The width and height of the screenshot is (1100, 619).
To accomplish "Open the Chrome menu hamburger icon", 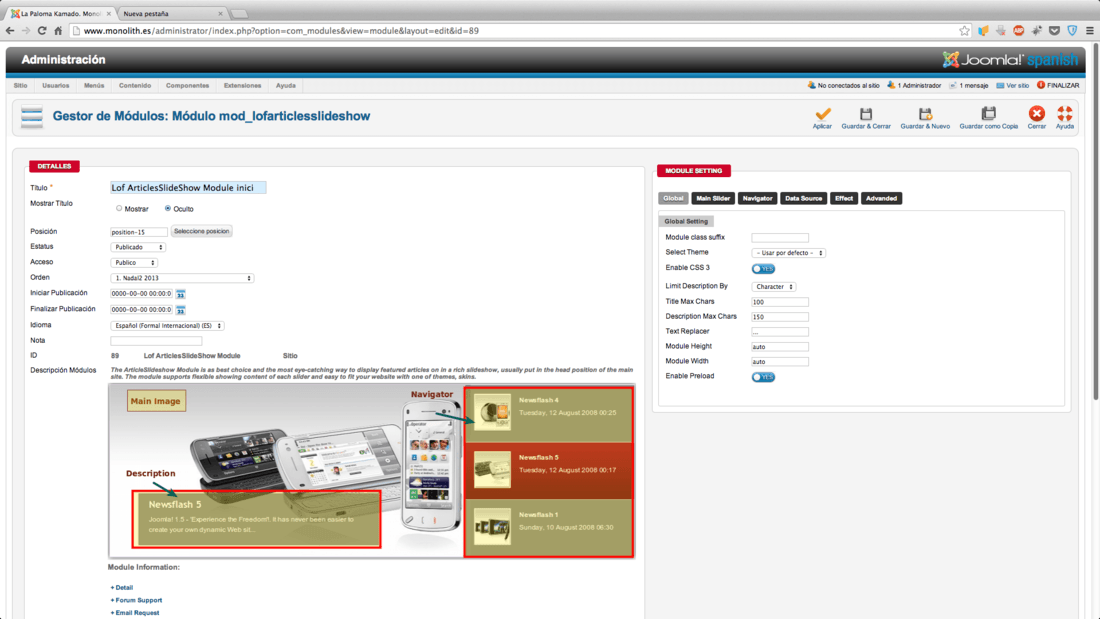I will pos(1089,30).
